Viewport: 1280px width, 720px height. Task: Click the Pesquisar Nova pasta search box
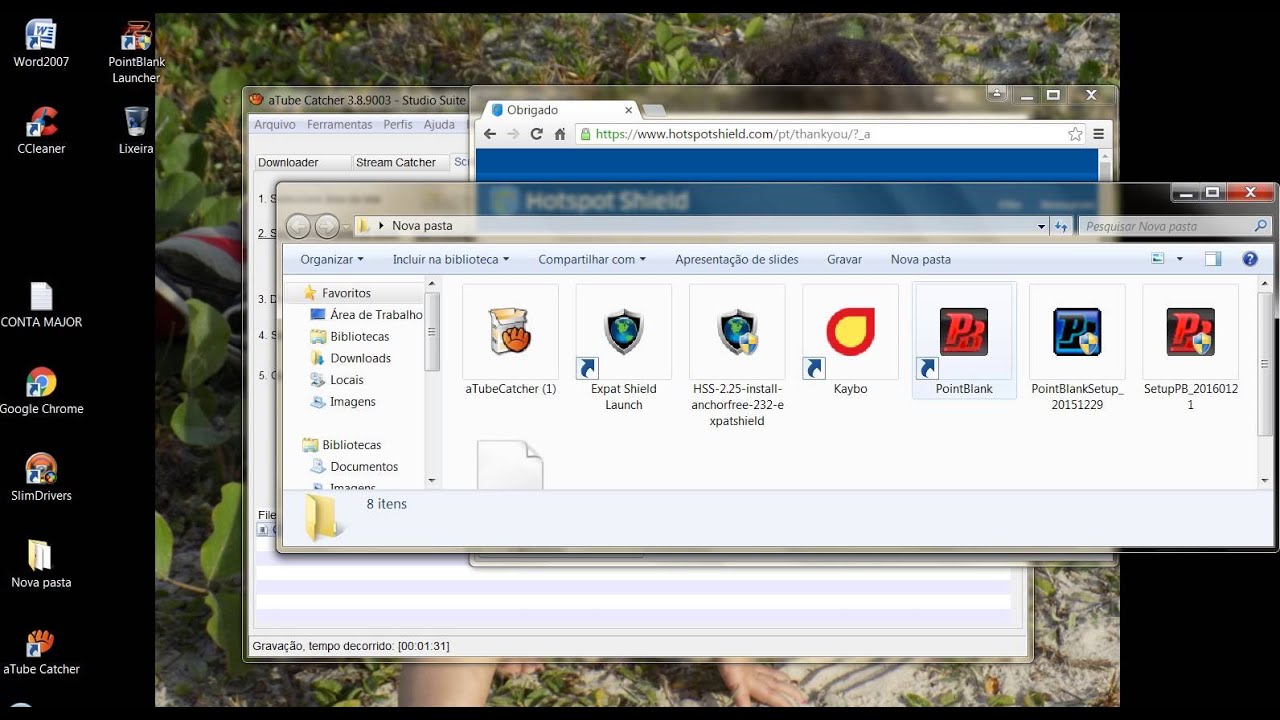(x=1176, y=226)
